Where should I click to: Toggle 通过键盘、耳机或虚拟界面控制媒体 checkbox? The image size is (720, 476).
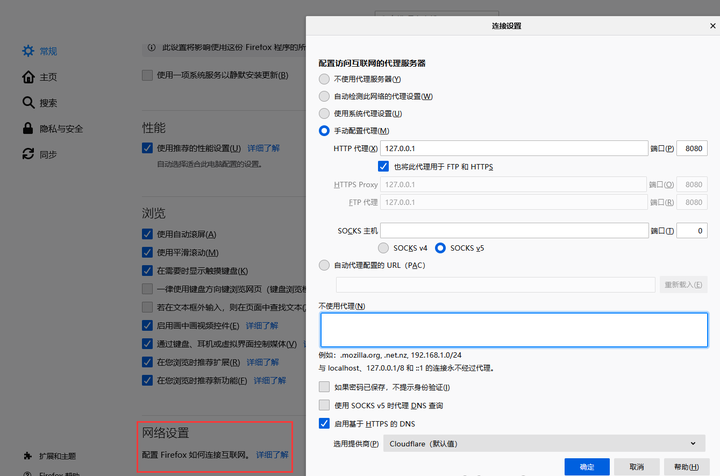[147, 344]
